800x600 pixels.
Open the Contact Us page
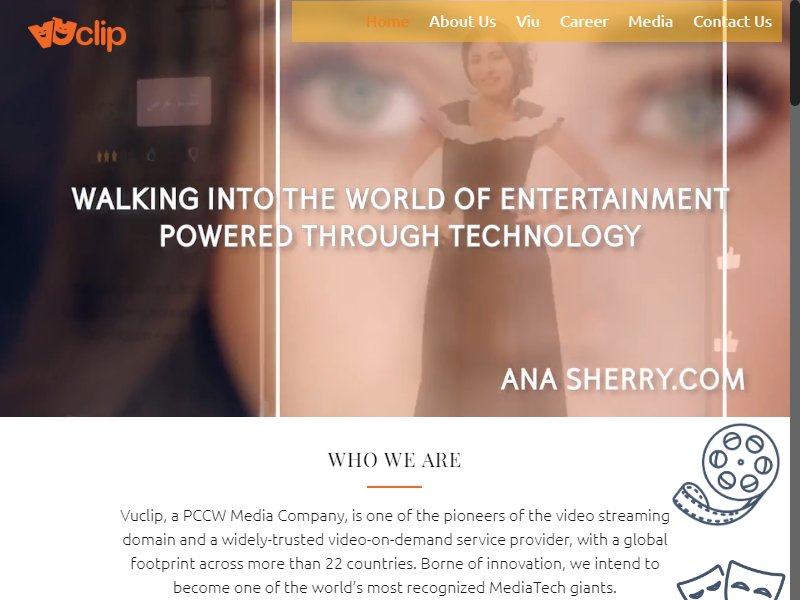pyautogui.click(x=732, y=22)
